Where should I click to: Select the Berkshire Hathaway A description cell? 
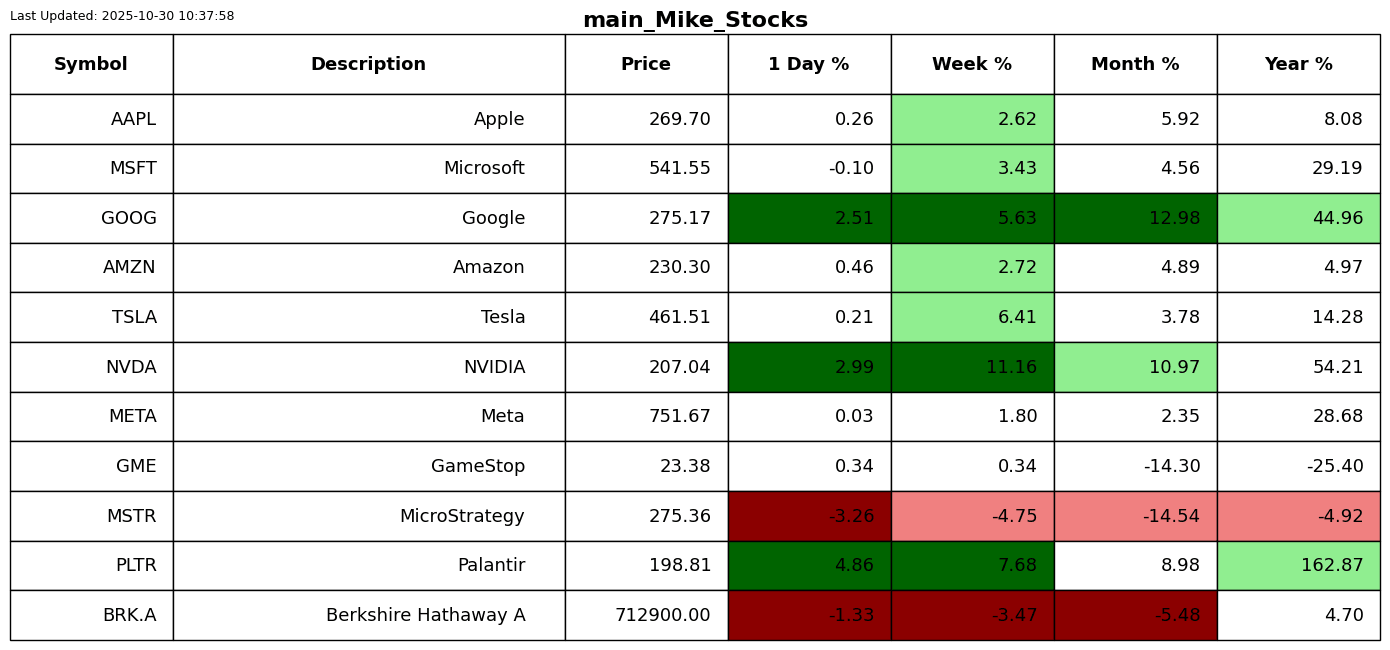tap(368, 615)
